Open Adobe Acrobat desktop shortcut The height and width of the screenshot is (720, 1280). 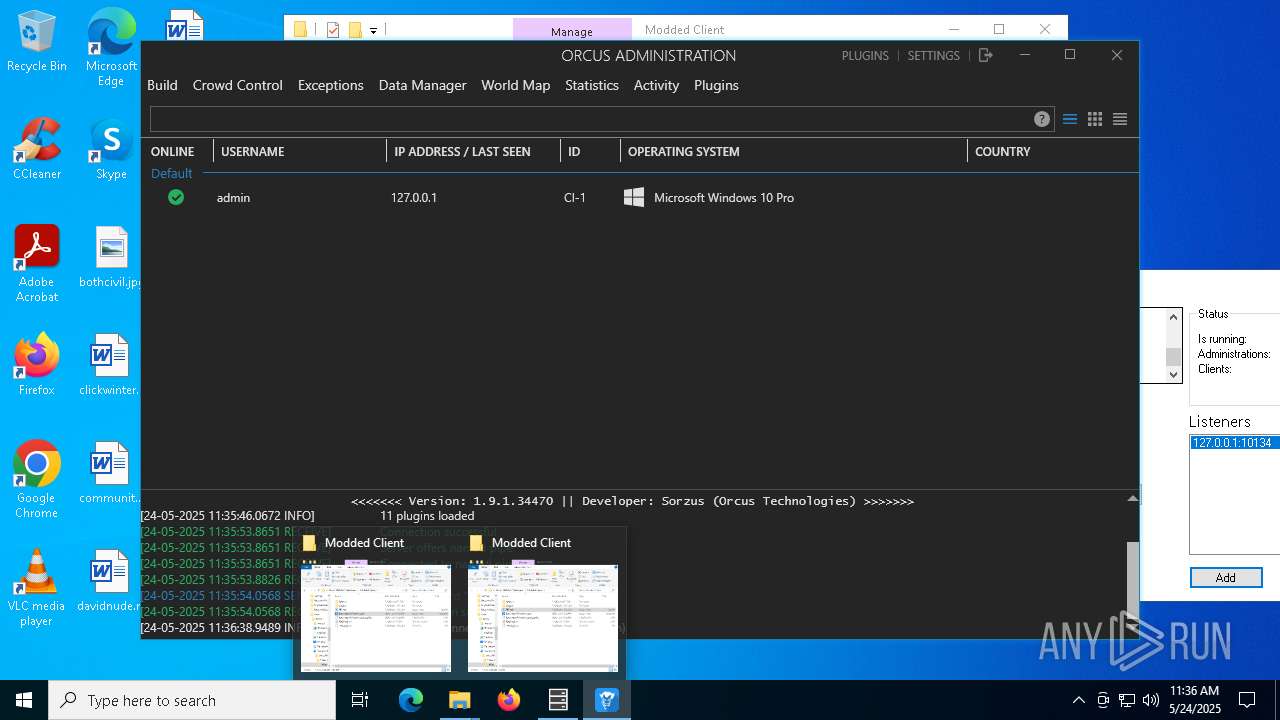[x=37, y=264]
